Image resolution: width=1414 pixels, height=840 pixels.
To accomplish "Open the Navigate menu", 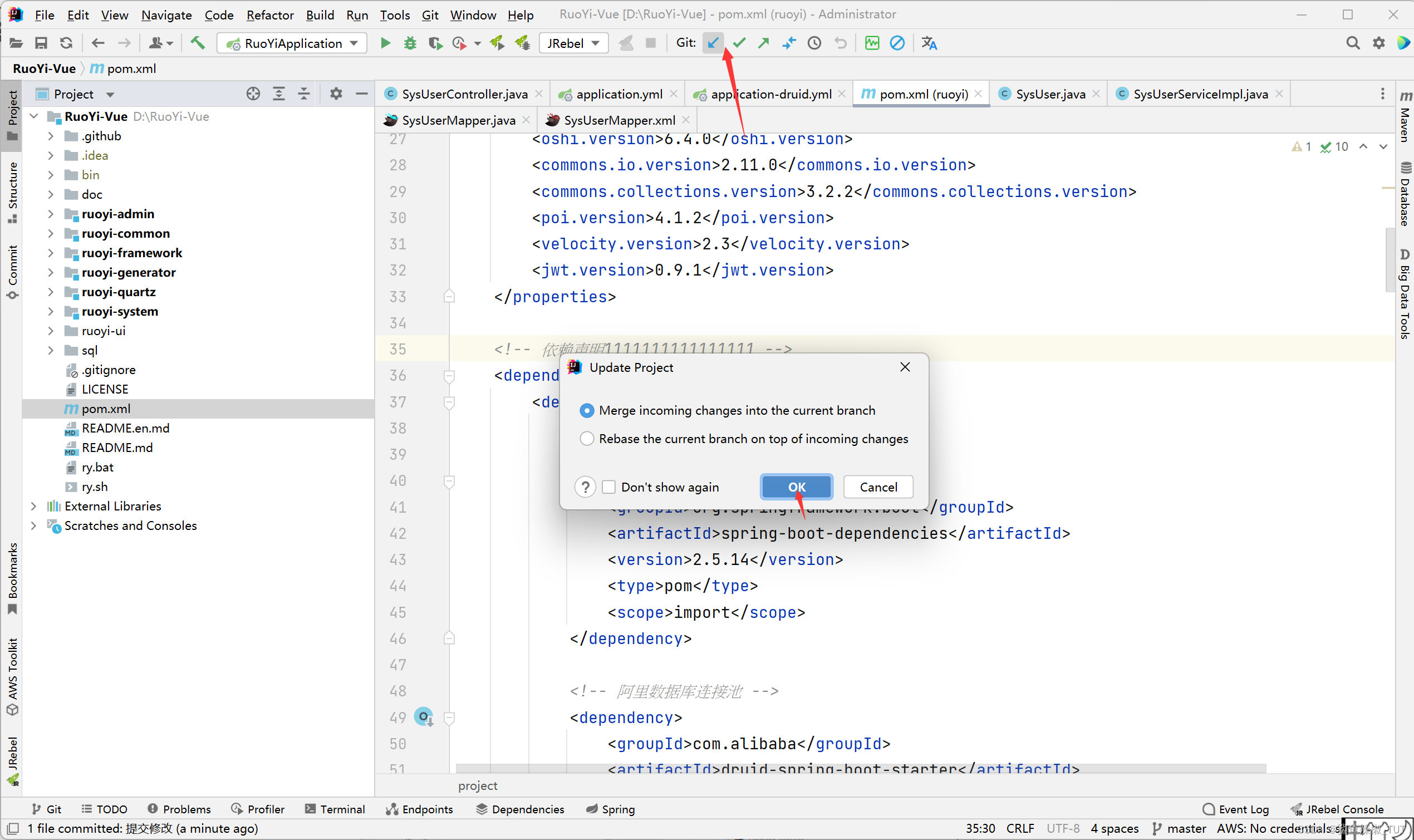I will tap(166, 14).
